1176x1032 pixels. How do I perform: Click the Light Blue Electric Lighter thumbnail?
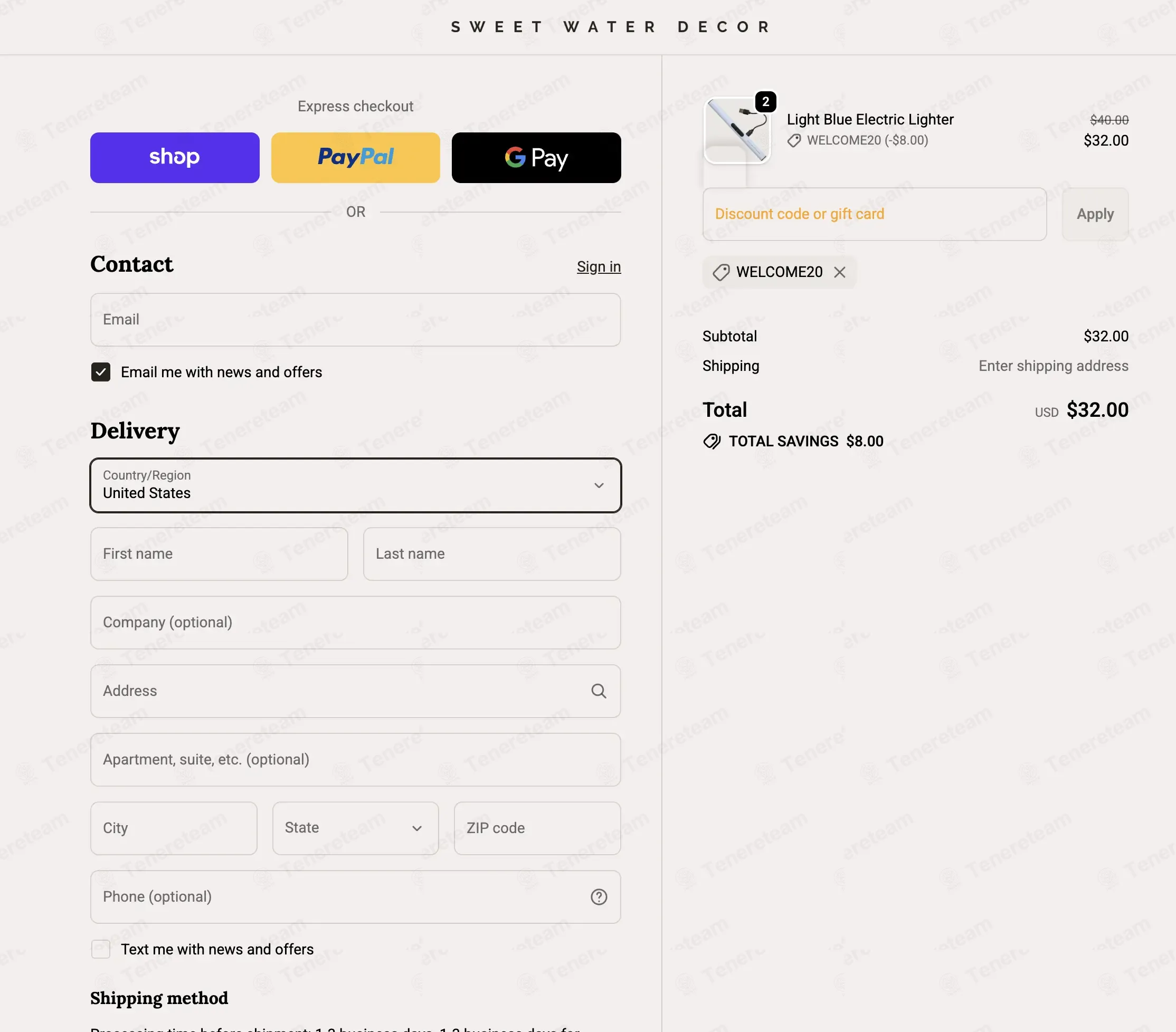click(737, 130)
